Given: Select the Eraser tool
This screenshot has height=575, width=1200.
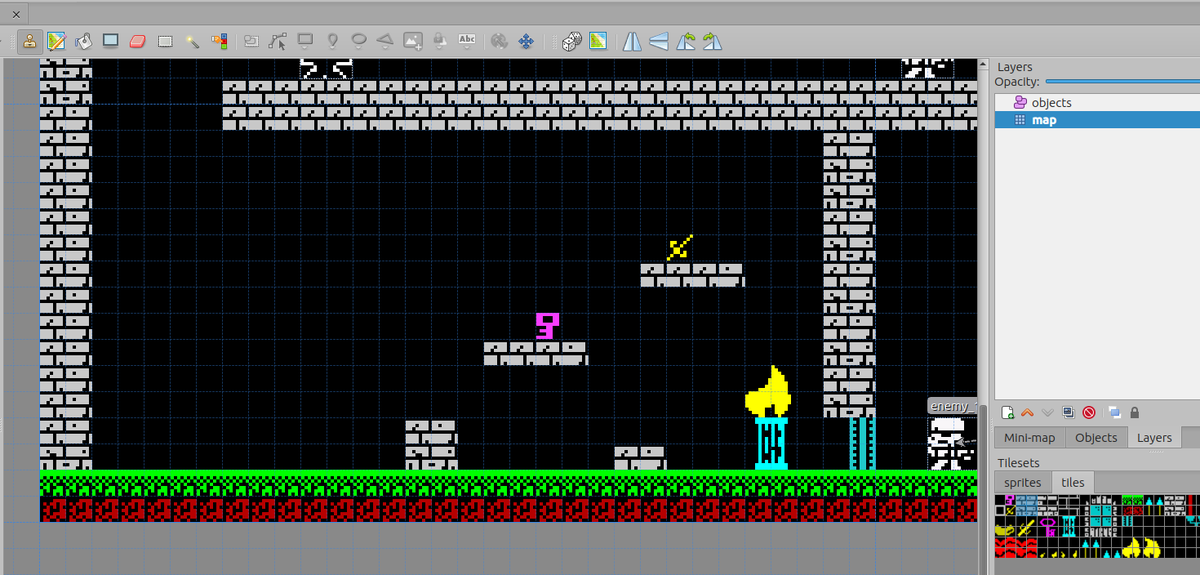Looking at the screenshot, I should pos(138,41).
